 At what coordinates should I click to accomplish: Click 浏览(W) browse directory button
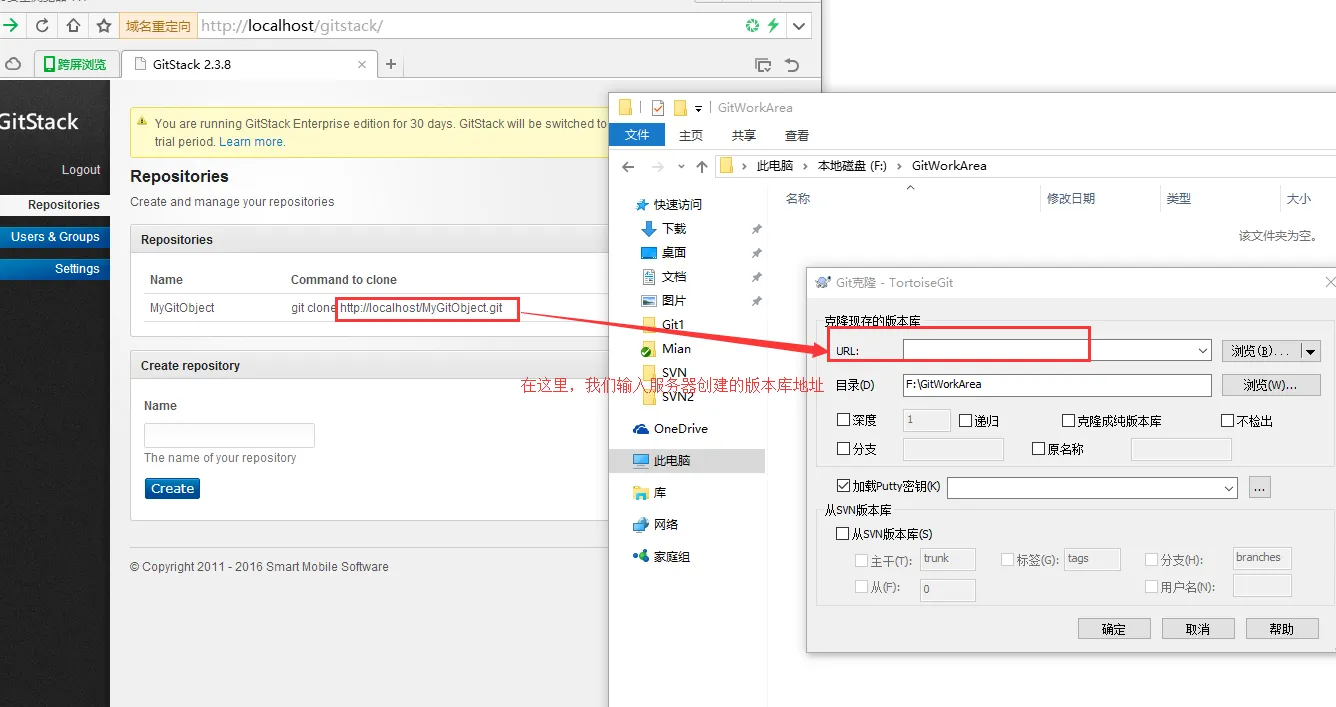pos(1271,385)
